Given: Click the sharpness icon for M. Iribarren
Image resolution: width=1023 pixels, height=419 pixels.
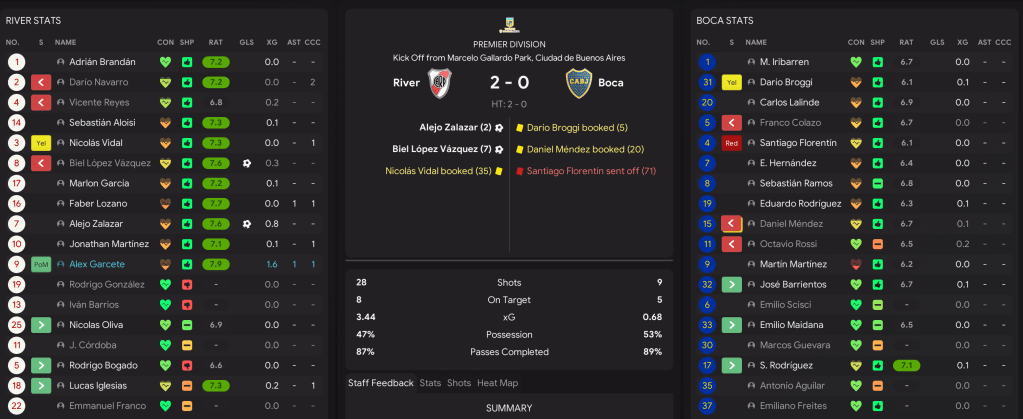Looking at the screenshot, I should point(878,62).
